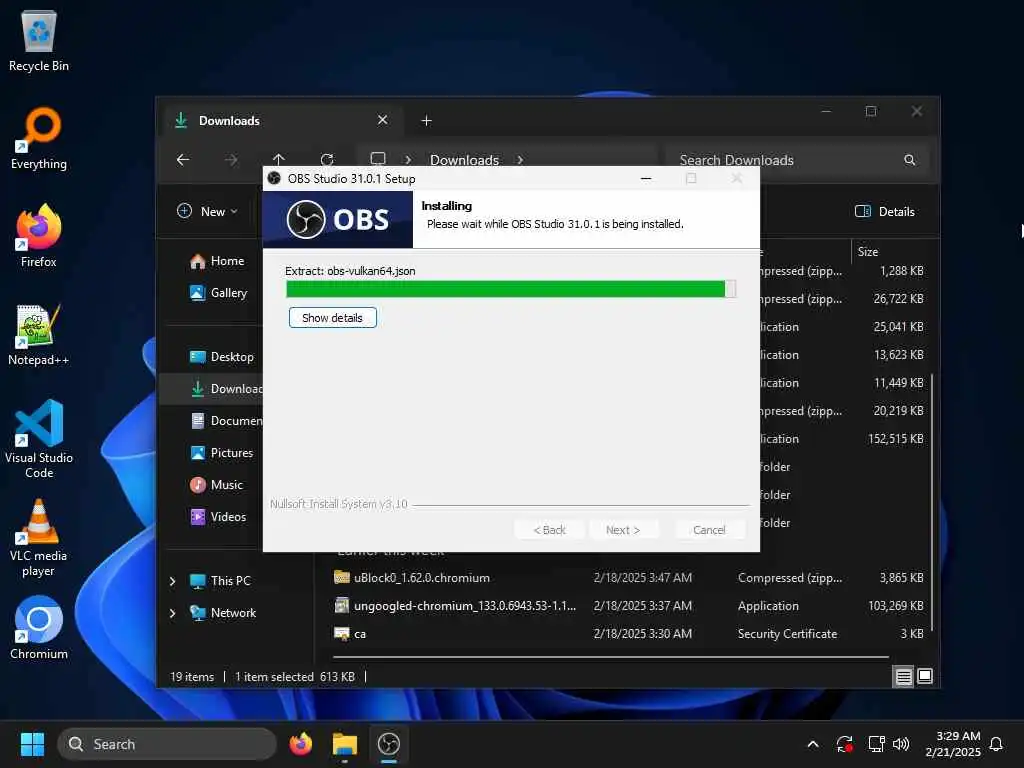1024x768 pixels.
Task: Open Documents in the navigation pane
Action: [225, 421]
